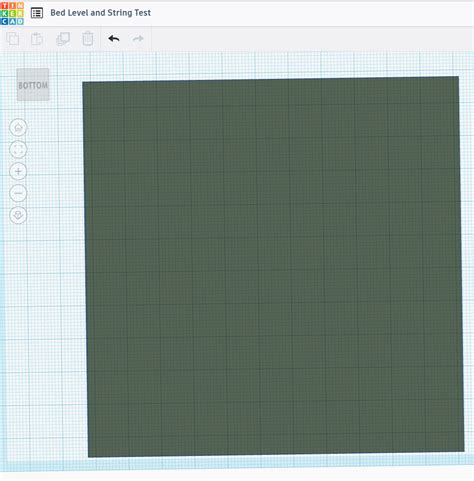Image resolution: width=474 pixels, height=481 pixels.
Task: Click empty toolbar space right of Redo
Action: pyautogui.click(x=310, y=39)
